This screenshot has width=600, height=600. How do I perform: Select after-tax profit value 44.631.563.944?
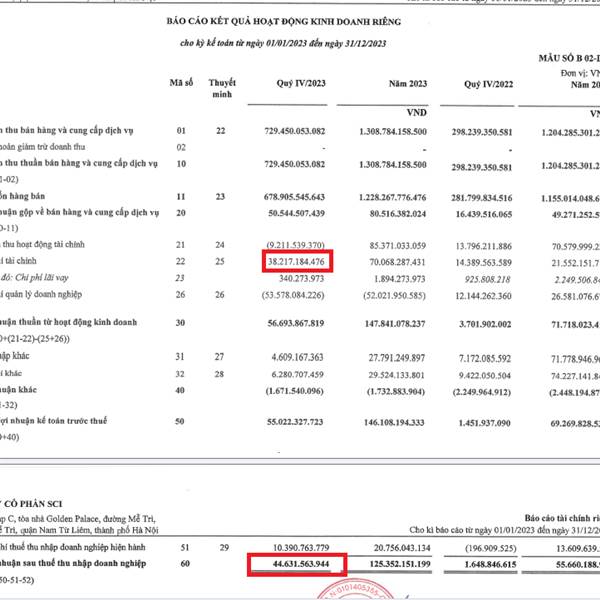tap(301, 564)
